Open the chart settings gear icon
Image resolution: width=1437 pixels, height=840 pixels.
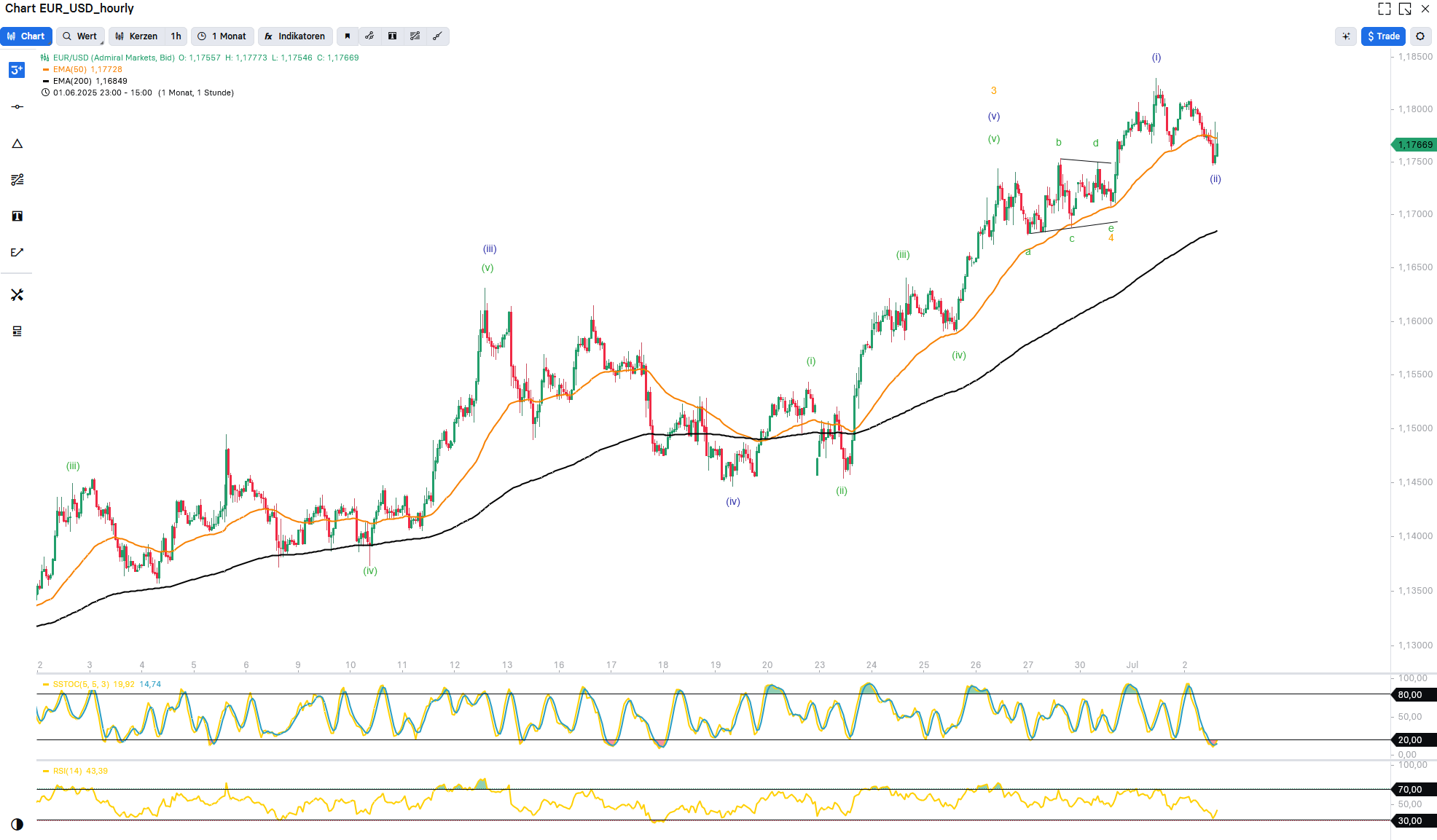pos(1420,36)
